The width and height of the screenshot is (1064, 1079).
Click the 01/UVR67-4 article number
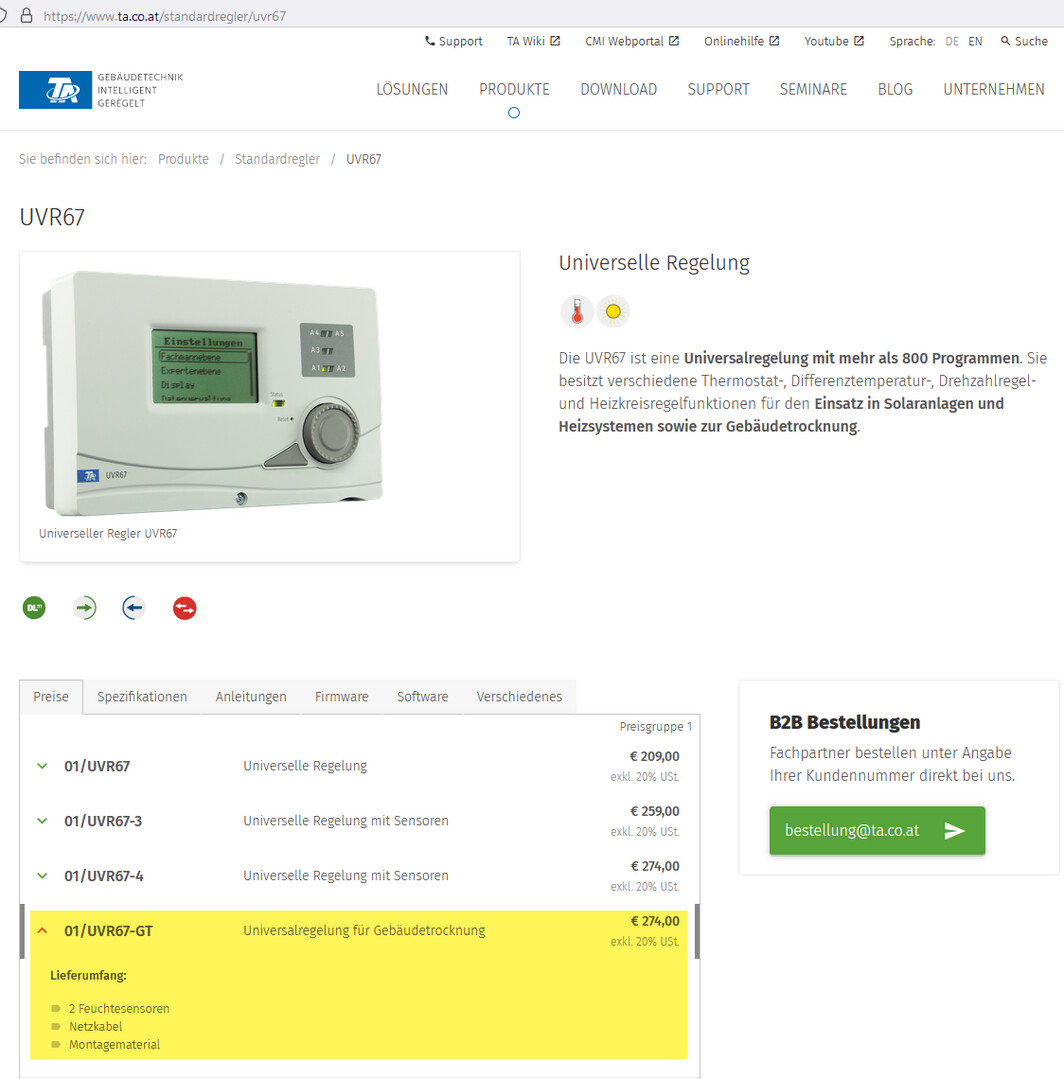coord(104,876)
